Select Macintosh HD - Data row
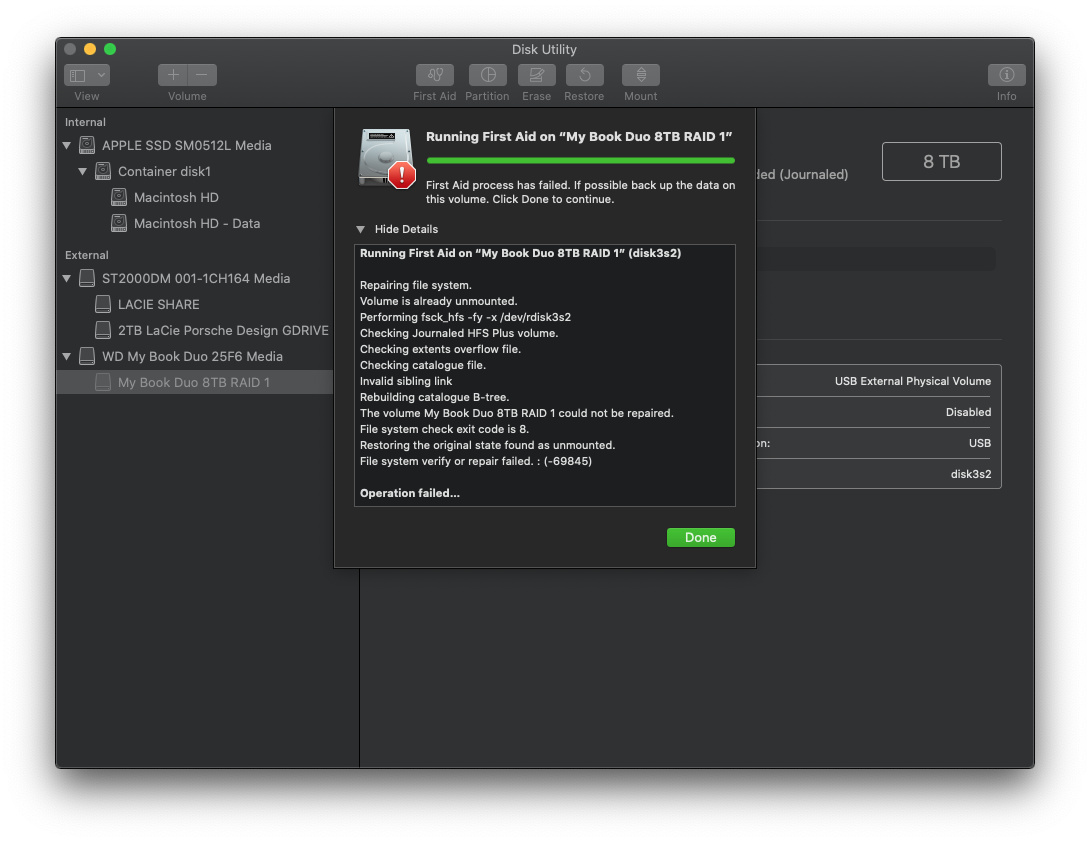Viewport: 1090px width, 842px height. tap(195, 223)
